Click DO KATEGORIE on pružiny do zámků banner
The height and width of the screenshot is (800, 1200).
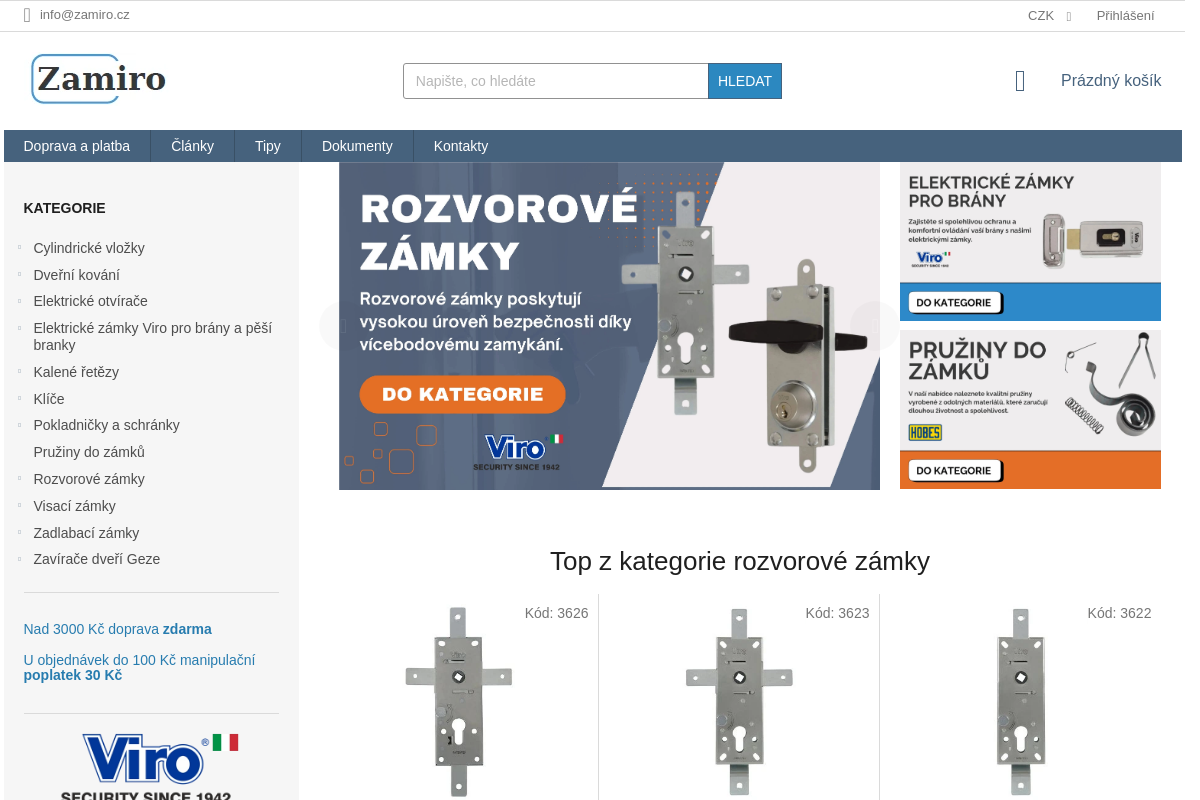point(954,470)
